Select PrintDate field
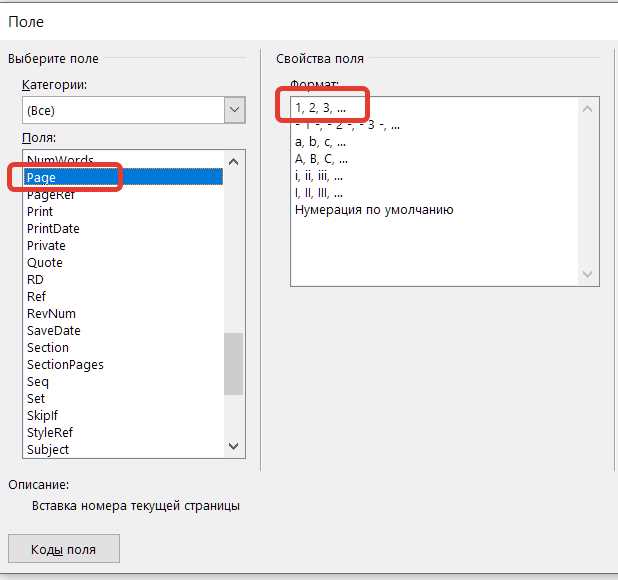618x580 pixels. tap(123, 229)
